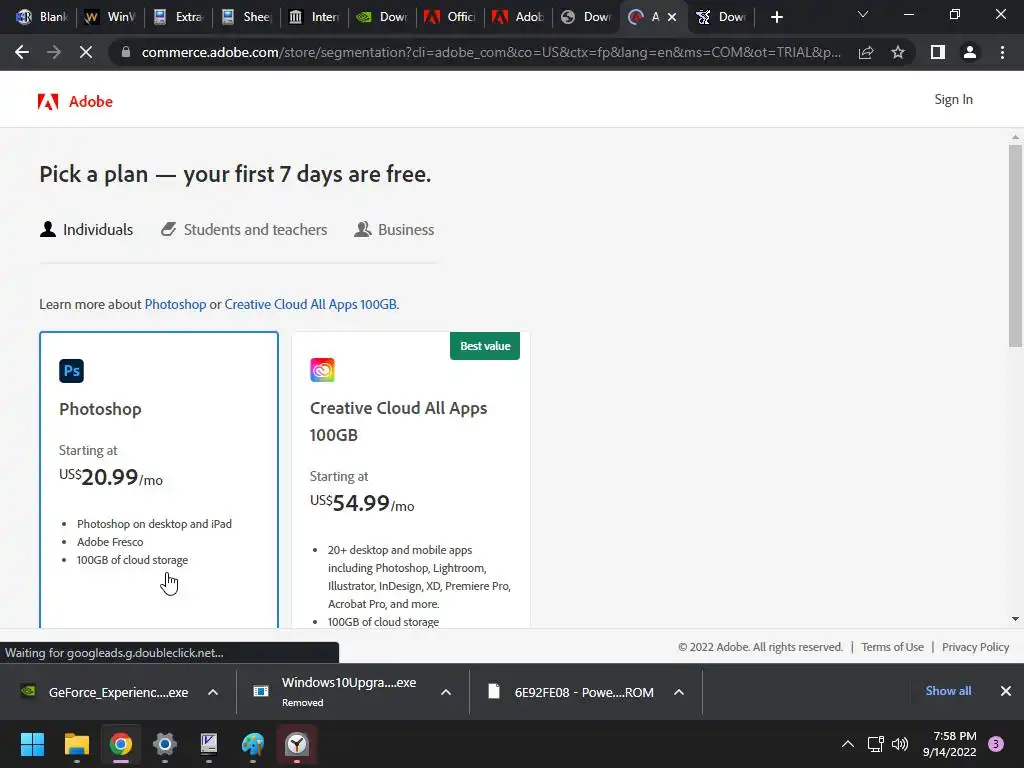Open the volume control in system tray
The height and width of the screenshot is (768, 1024).
pyautogui.click(x=900, y=744)
